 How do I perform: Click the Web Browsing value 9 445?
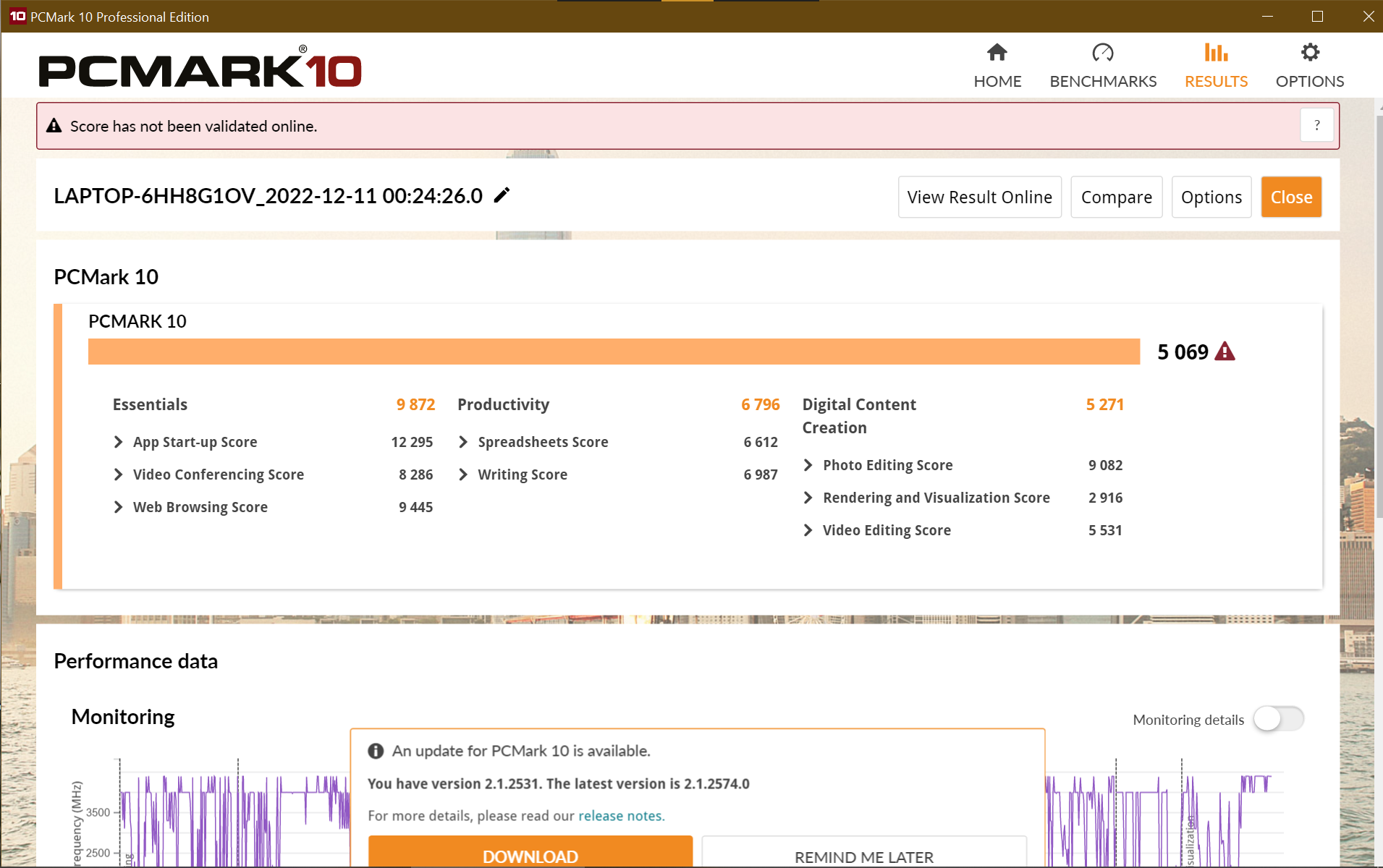pos(416,507)
